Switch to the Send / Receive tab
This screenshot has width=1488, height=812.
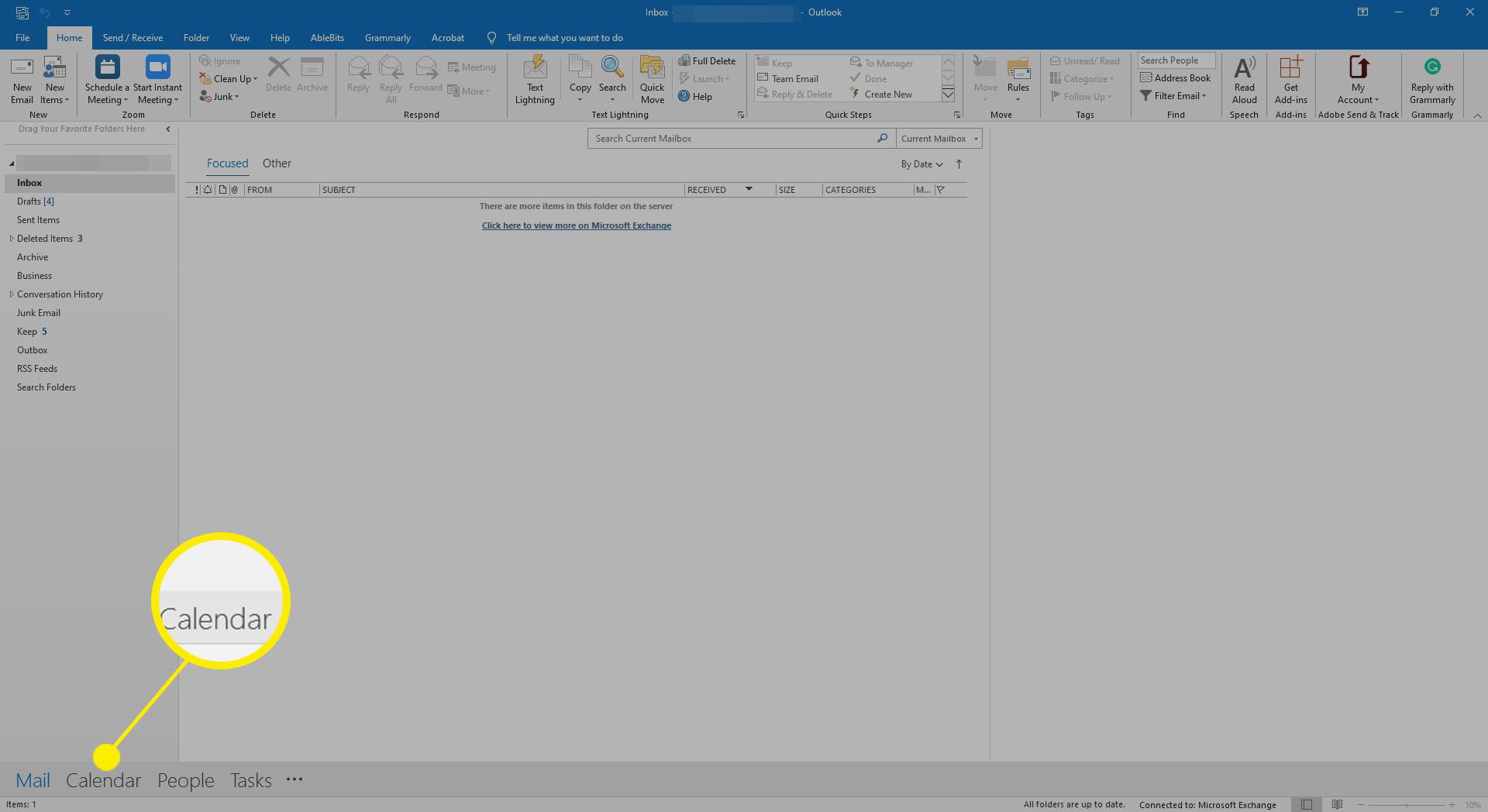click(133, 37)
